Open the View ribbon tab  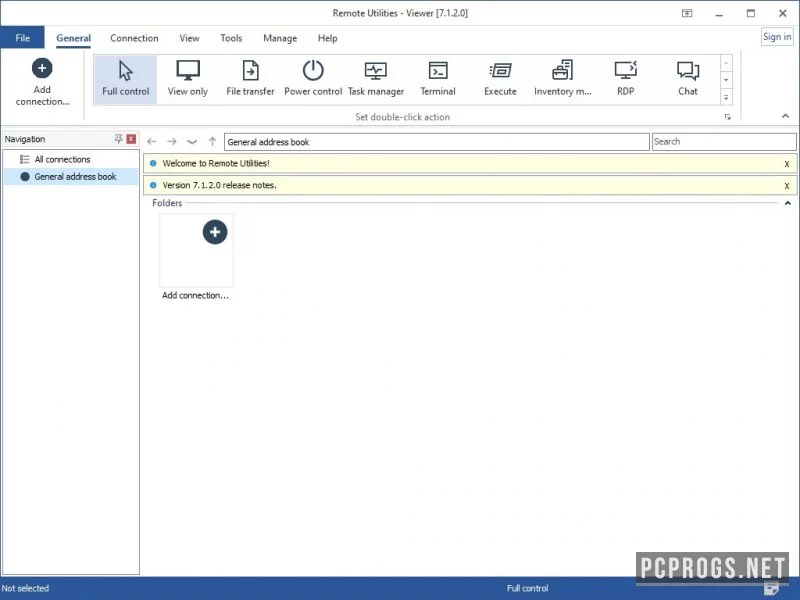pos(189,38)
